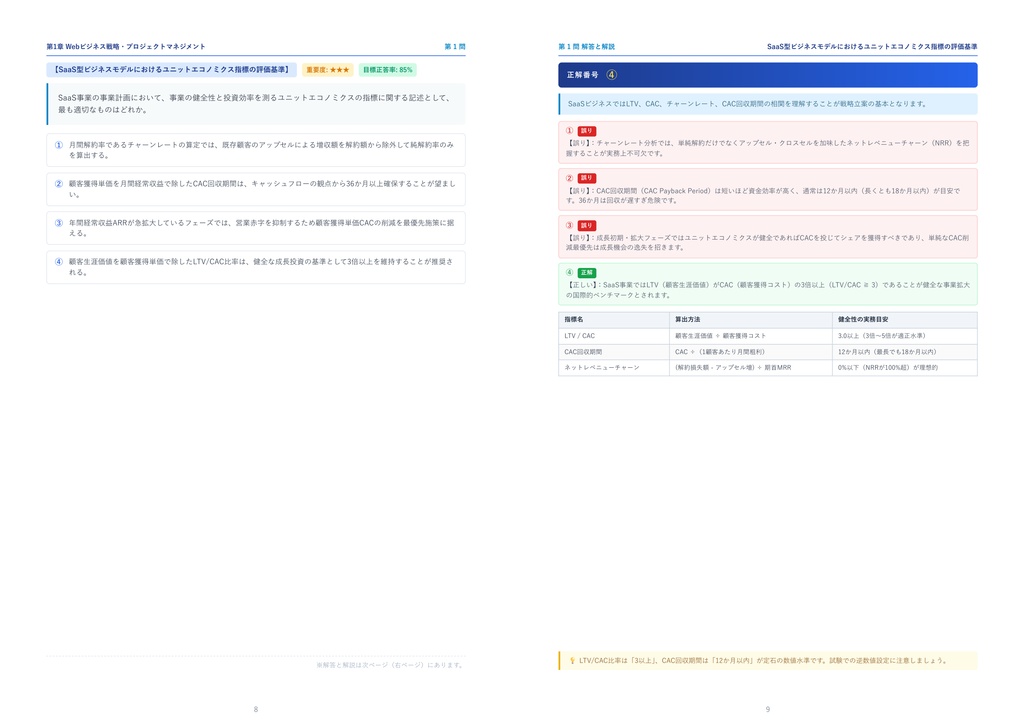Click page number 9
This screenshot has height=724, width=1024.
pos(768,709)
